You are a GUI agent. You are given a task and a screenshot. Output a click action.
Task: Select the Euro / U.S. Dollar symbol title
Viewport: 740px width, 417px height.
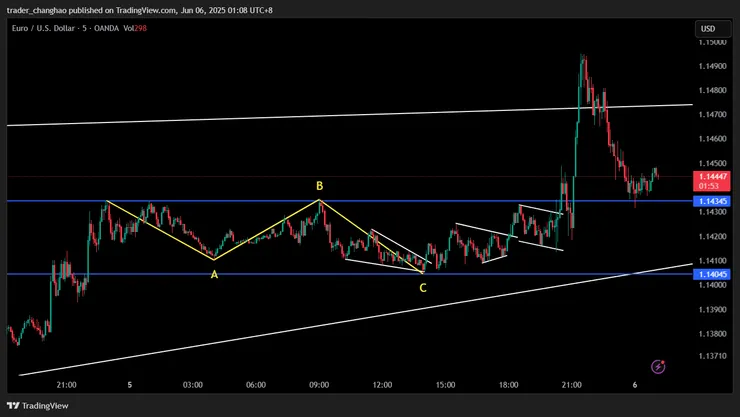(x=43, y=28)
